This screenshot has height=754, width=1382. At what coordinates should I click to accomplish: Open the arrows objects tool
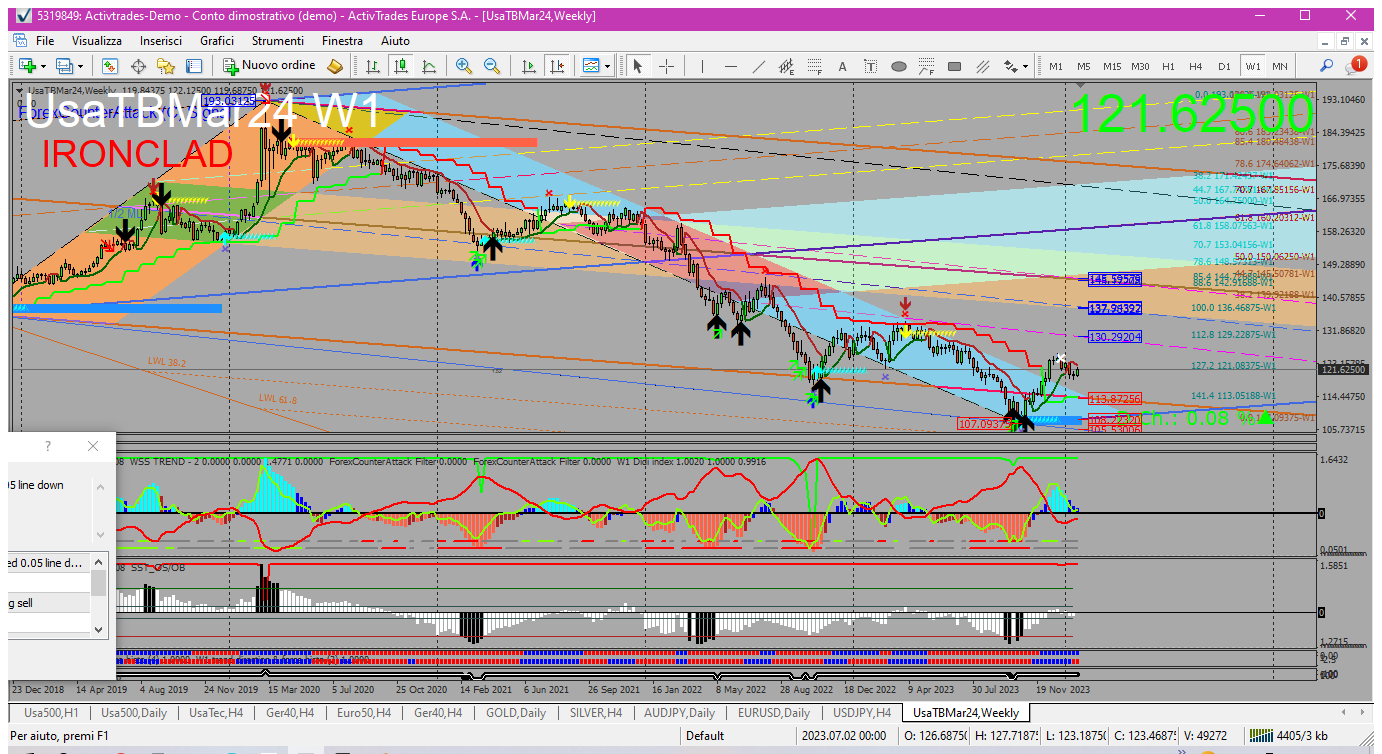[1010, 66]
